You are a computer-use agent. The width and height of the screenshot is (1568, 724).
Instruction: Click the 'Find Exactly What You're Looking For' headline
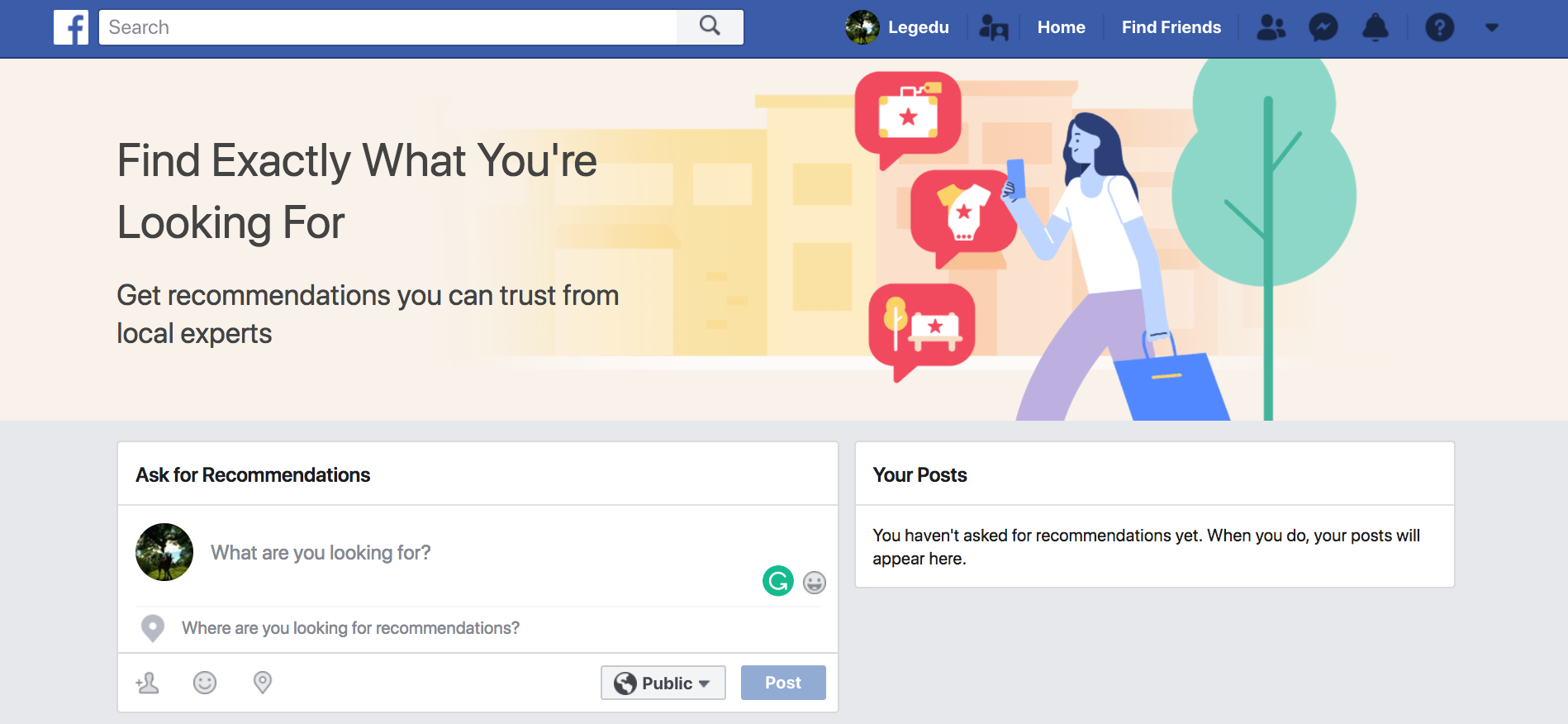click(x=357, y=191)
